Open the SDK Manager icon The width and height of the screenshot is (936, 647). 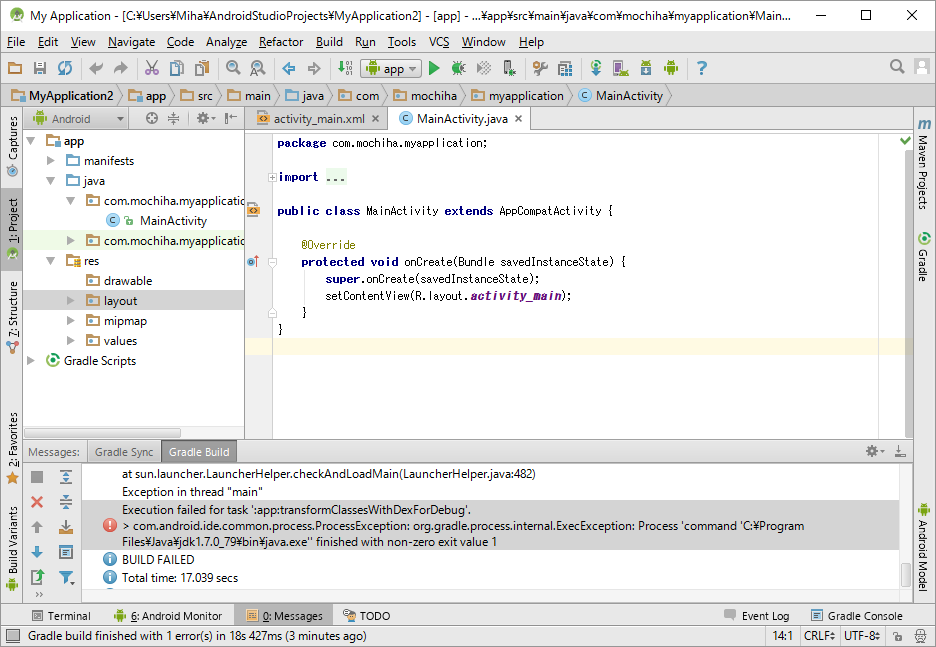coord(645,68)
